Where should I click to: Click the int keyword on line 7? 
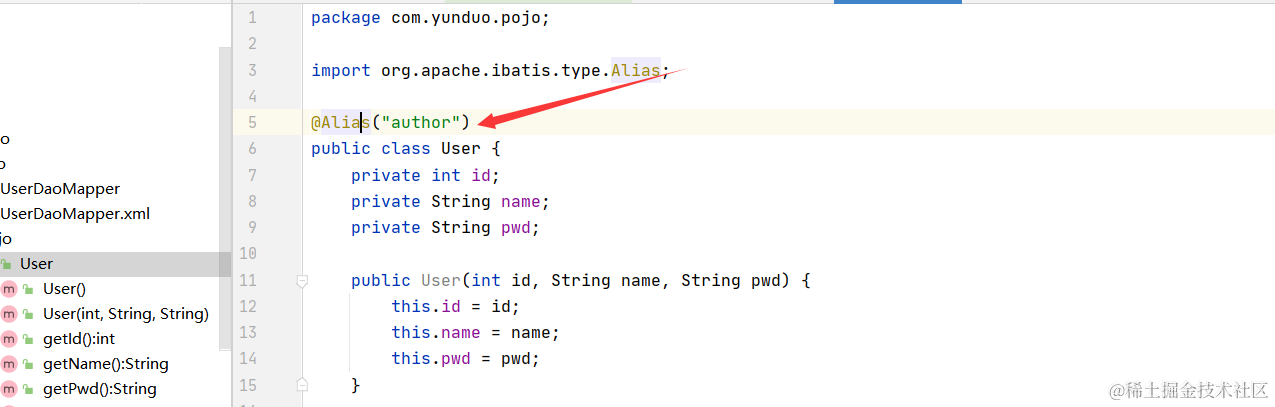446,175
